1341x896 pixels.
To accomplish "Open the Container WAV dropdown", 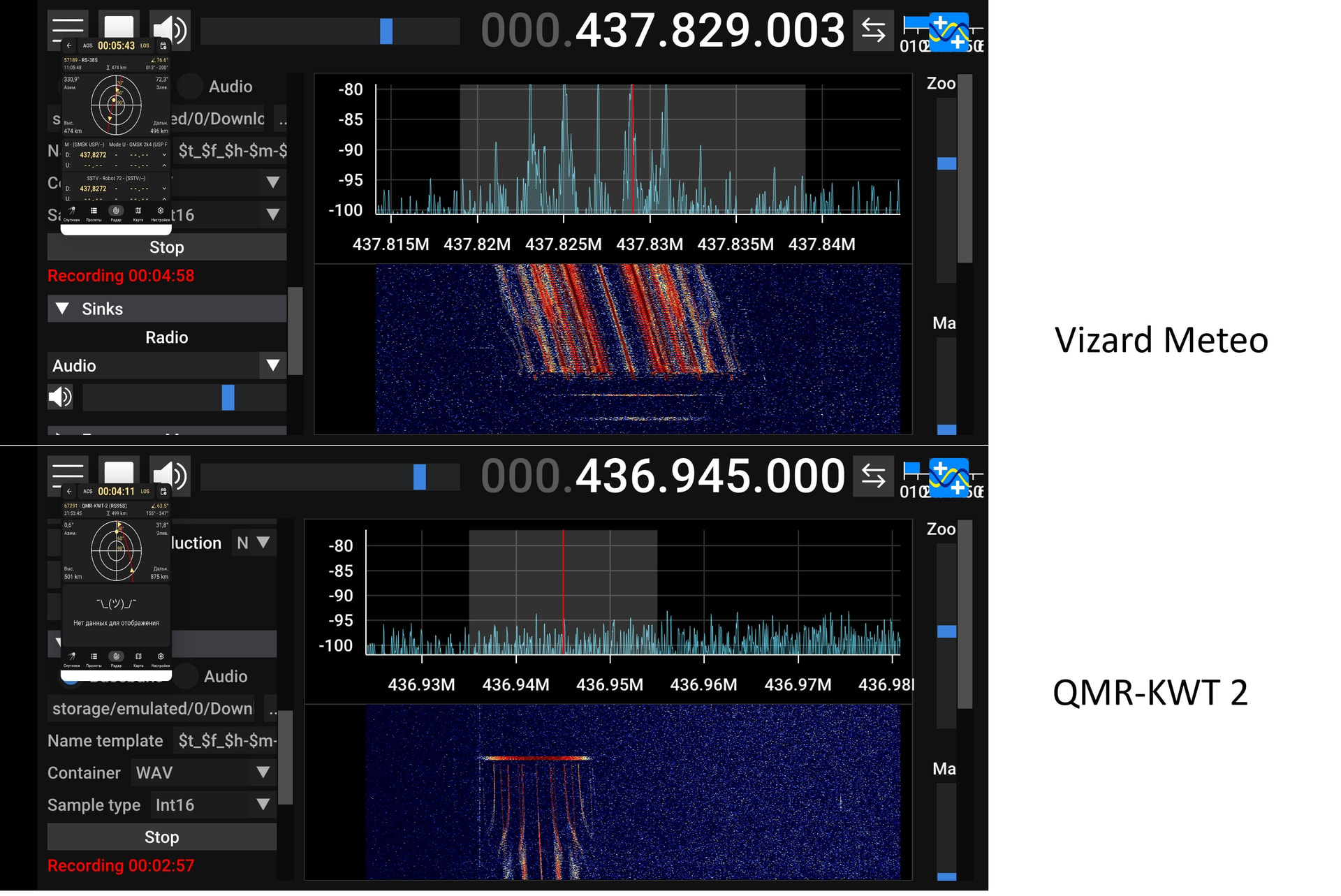I will pos(203,772).
